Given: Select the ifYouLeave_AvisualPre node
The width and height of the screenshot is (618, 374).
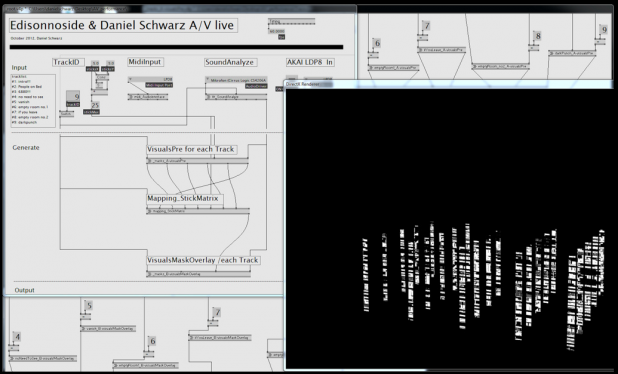Looking at the screenshot, I should click(442, 50).
